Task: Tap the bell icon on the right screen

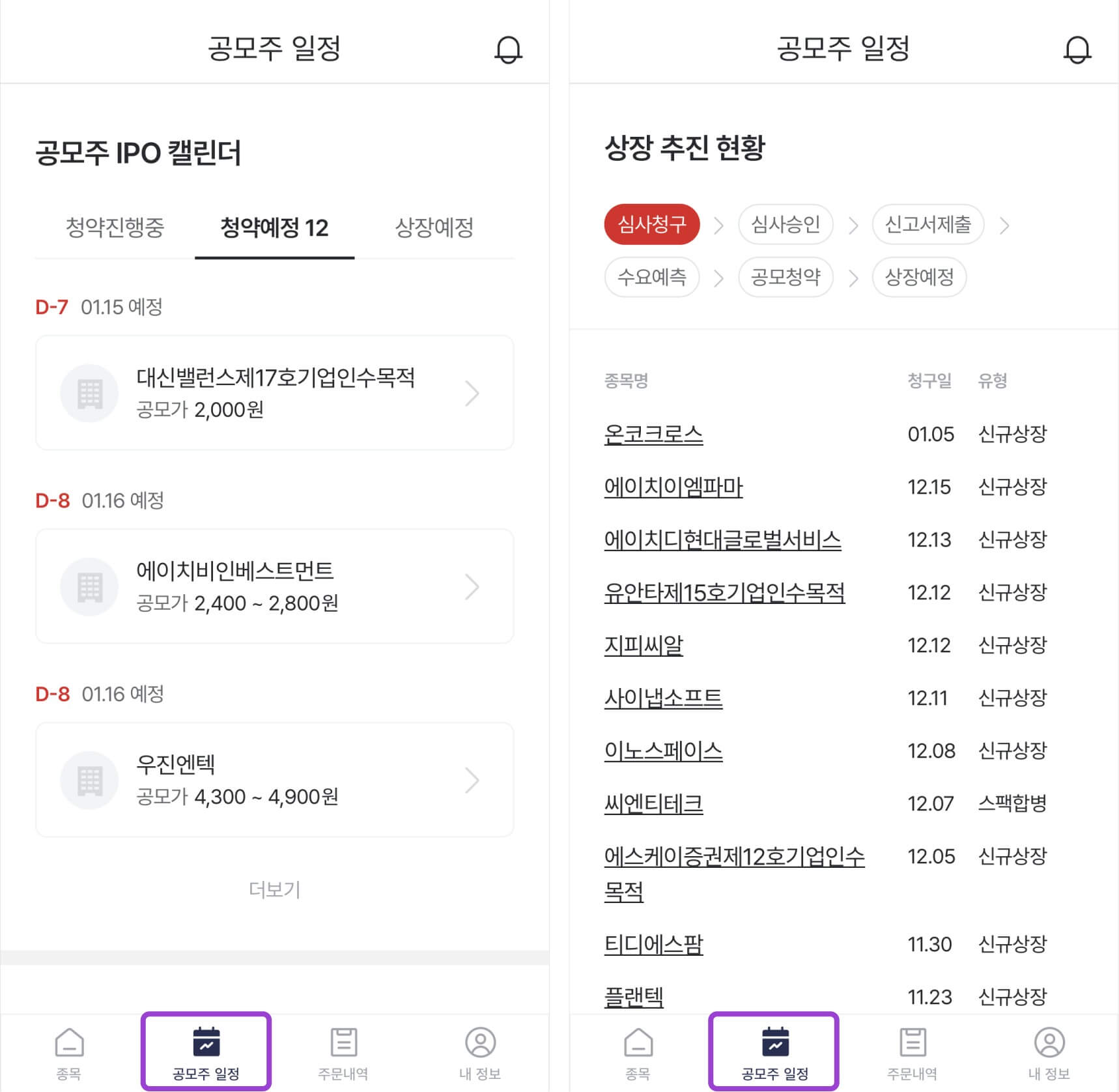Action: (1077, 49)
